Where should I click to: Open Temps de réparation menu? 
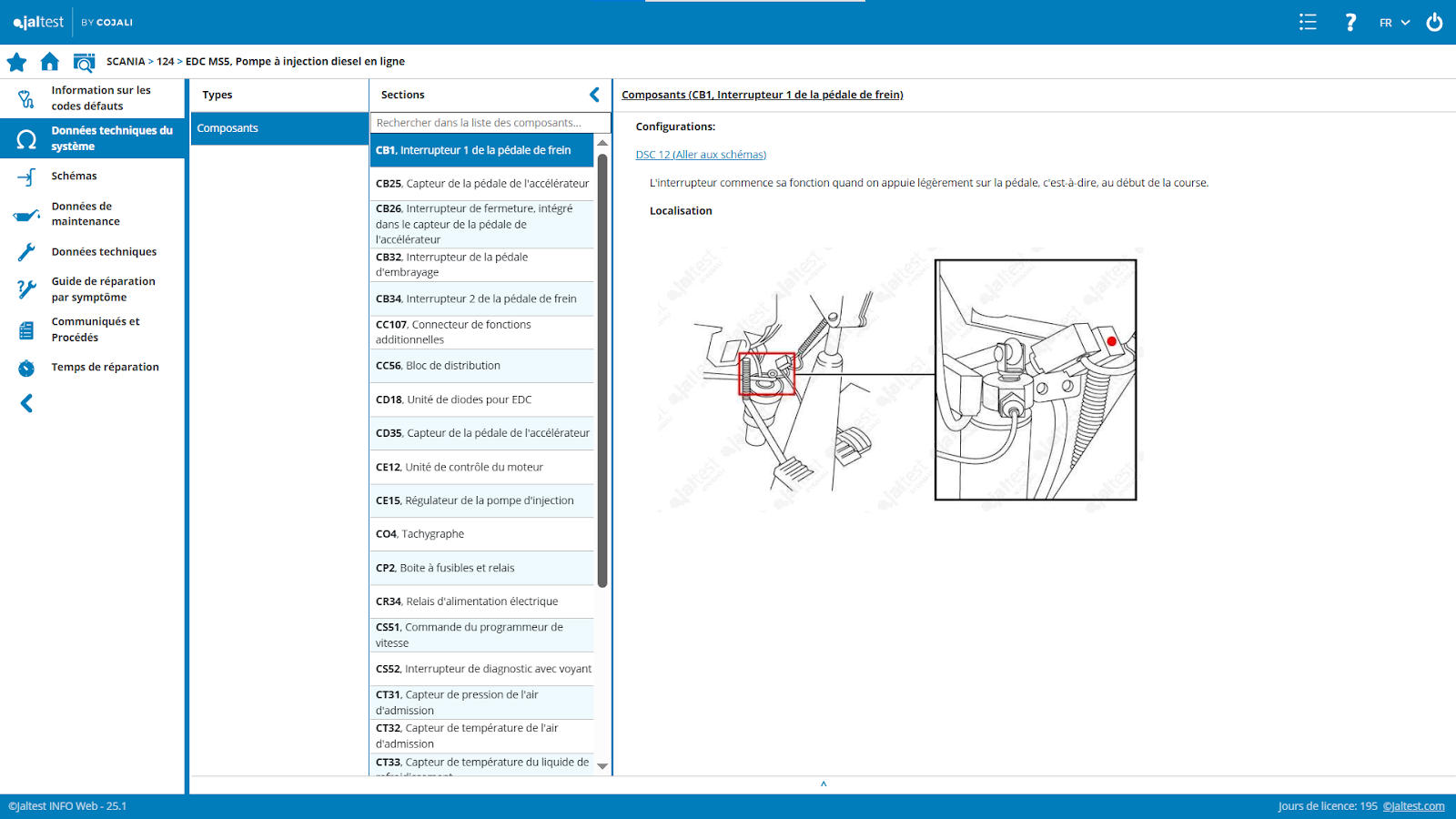pyautogui.click(x=105, y=368)
